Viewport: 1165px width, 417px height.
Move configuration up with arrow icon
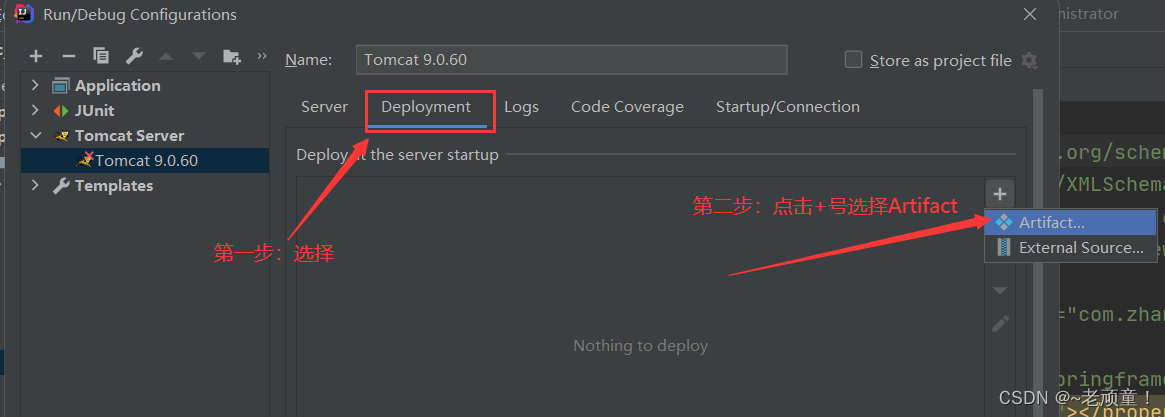(x=166, y=56)
